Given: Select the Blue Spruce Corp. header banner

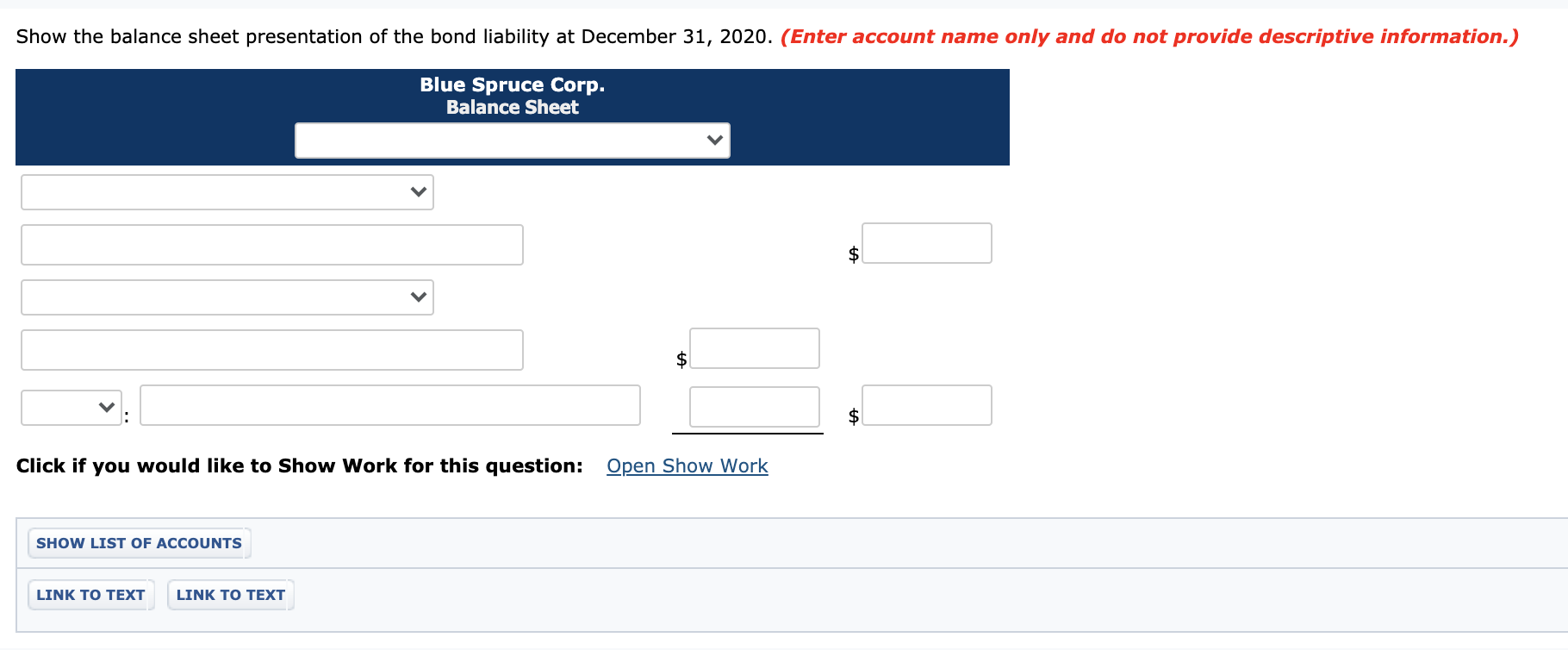Looking at the screenshot, I should (512, 96).
